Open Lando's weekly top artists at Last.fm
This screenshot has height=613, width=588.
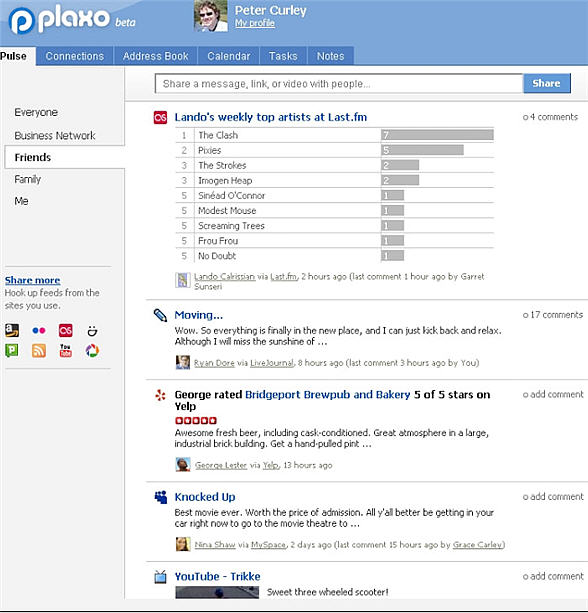point(271,117)
